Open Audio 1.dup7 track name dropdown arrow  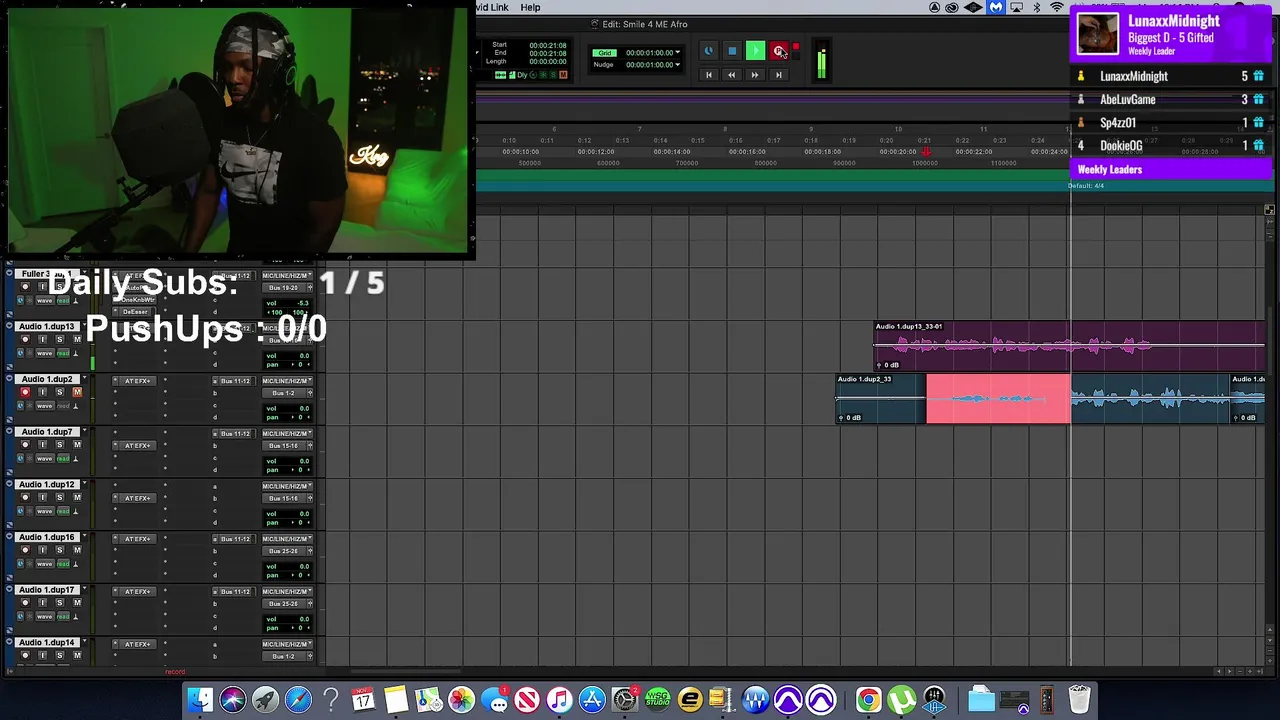click(x=84, y=432)
